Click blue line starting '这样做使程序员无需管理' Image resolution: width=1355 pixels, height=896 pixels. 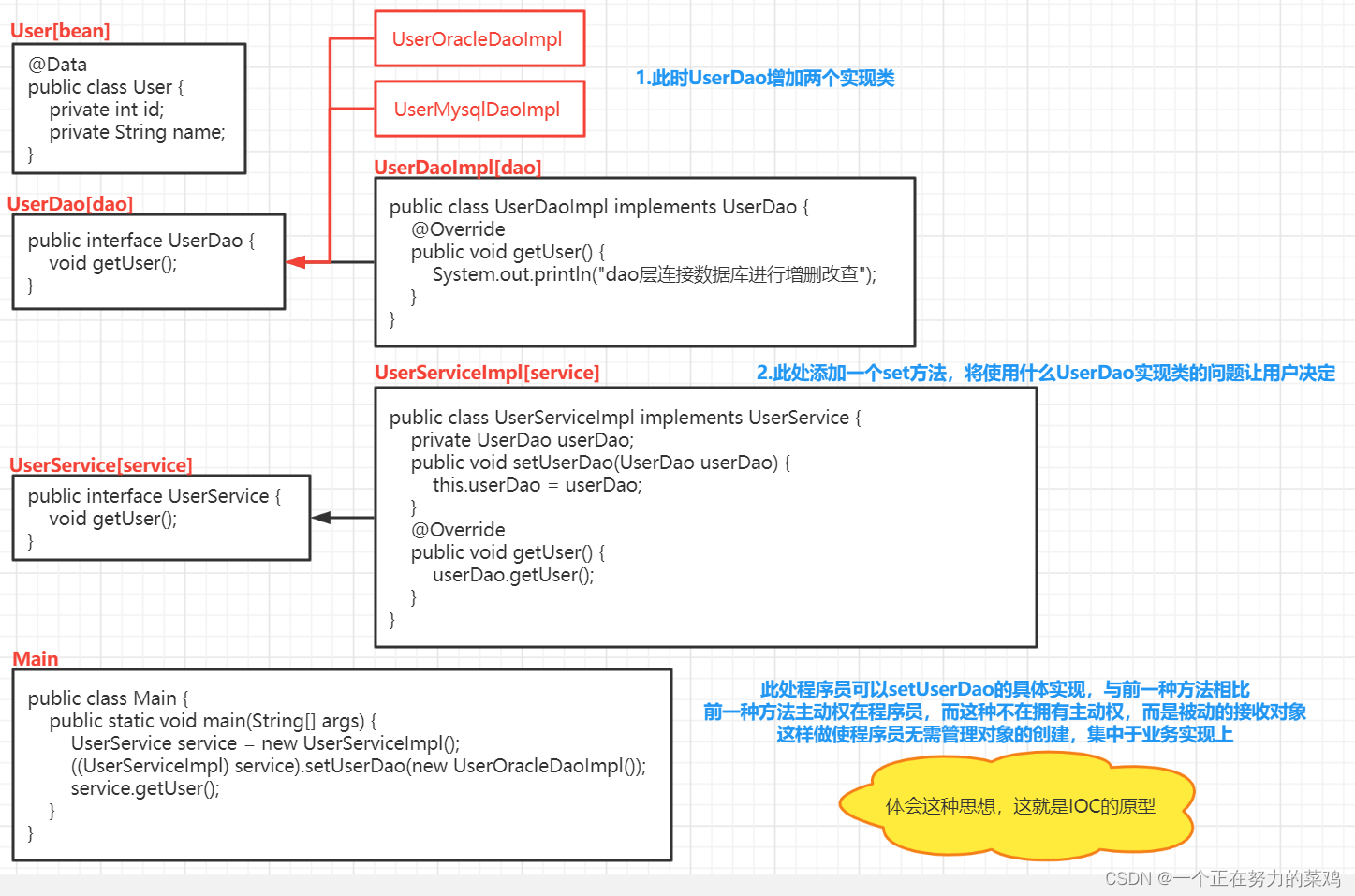pos(1005,734)
